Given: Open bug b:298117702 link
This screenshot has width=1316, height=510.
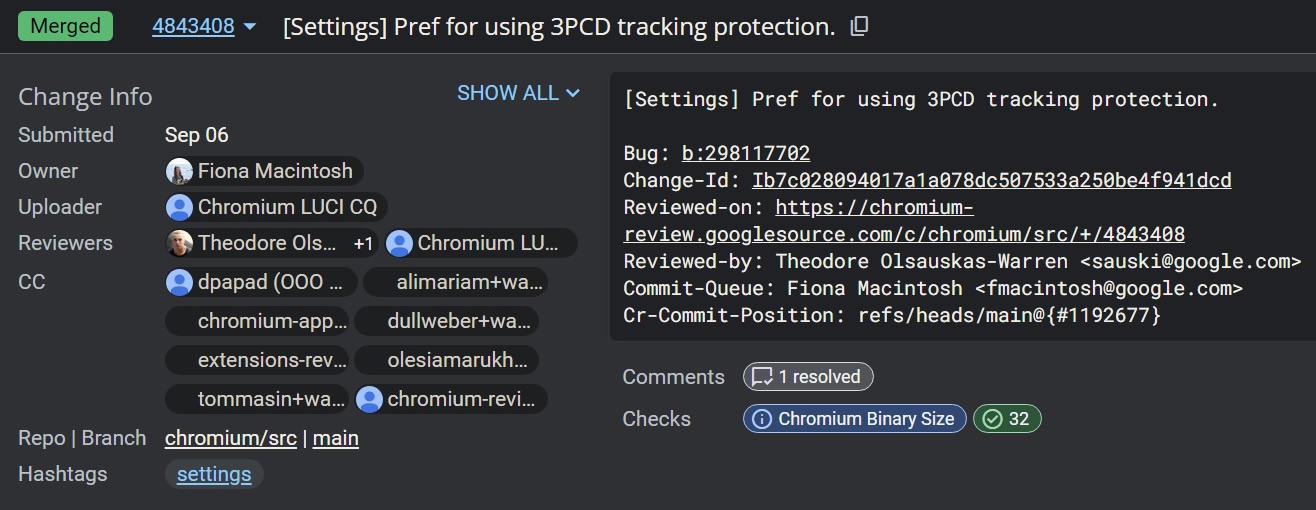Looking at the screenshot, I should coord(745,153).
